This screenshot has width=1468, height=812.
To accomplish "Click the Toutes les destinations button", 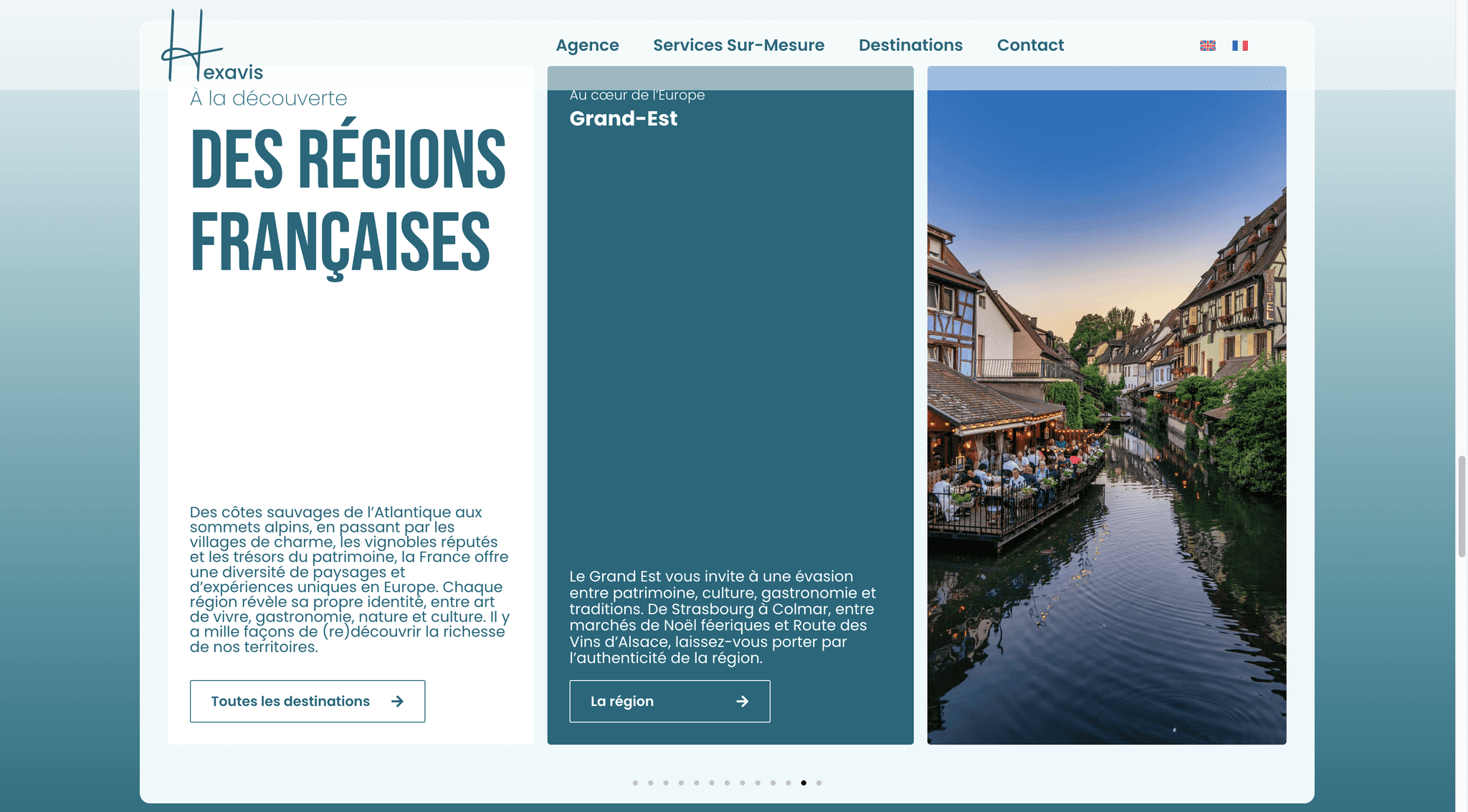I will pos(308,701).
